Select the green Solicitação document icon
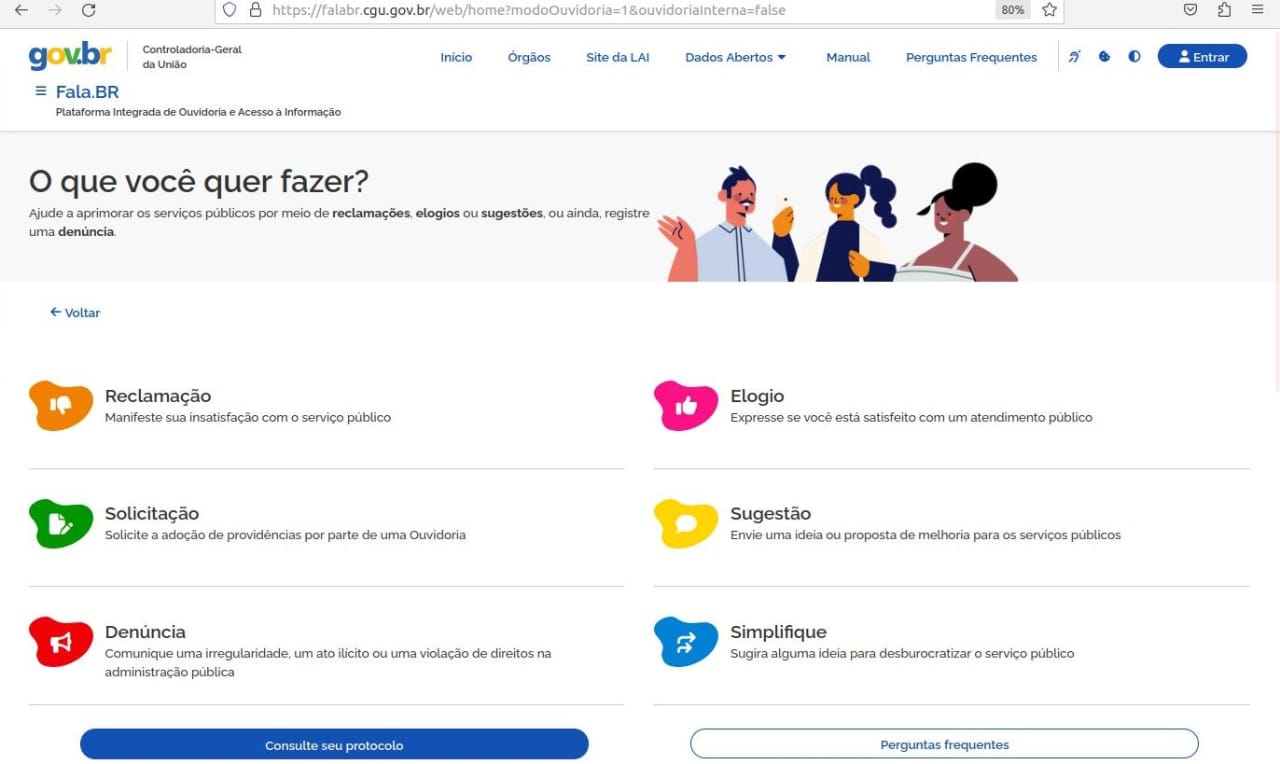 (61, 523)
